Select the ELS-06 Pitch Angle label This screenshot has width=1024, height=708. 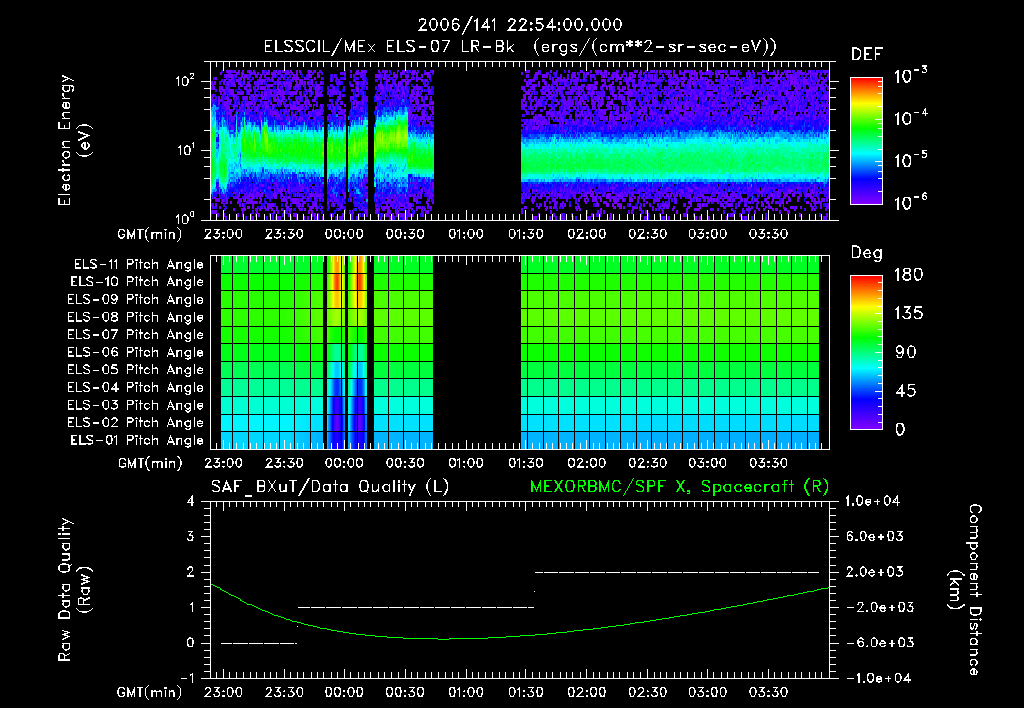pyautogui.click(x=136, y=352)
